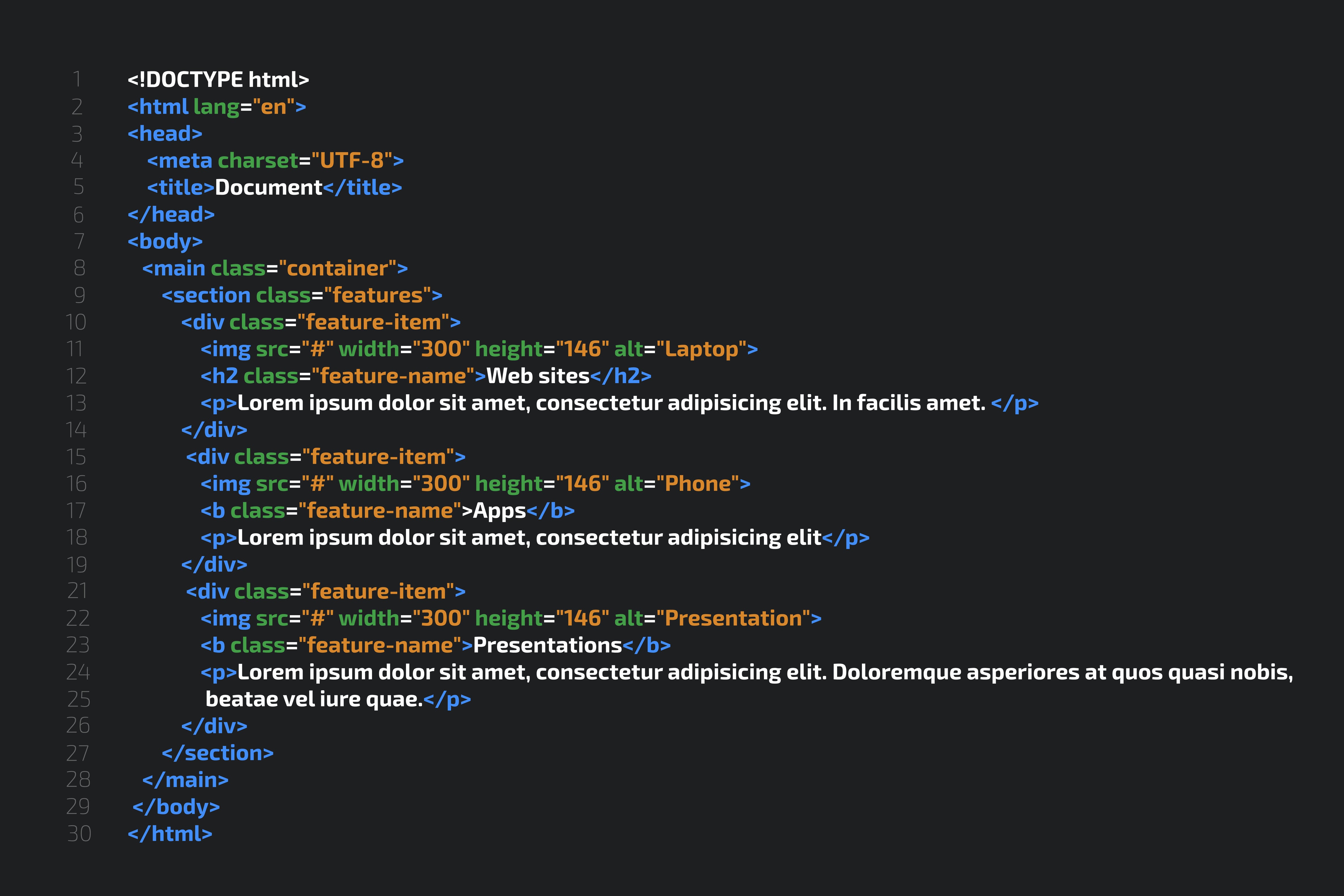Click the Web sites heading text
The width and height of the screenshot is (1344, 896).
538,376
